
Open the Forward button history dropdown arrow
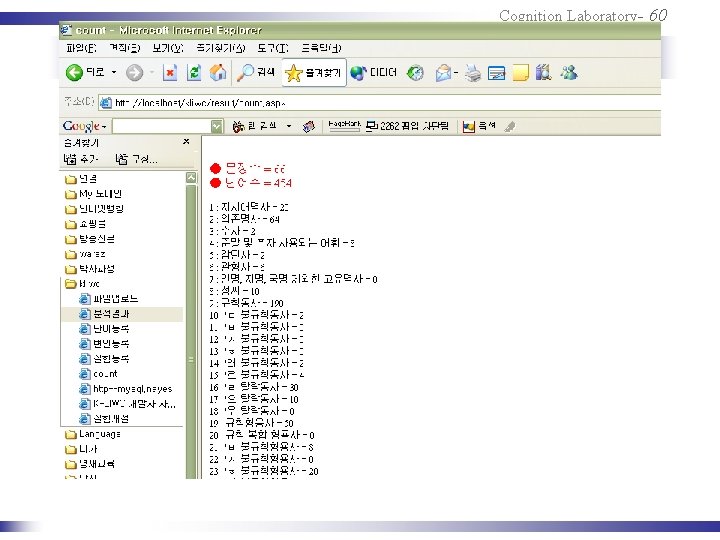tap(152, 73)
